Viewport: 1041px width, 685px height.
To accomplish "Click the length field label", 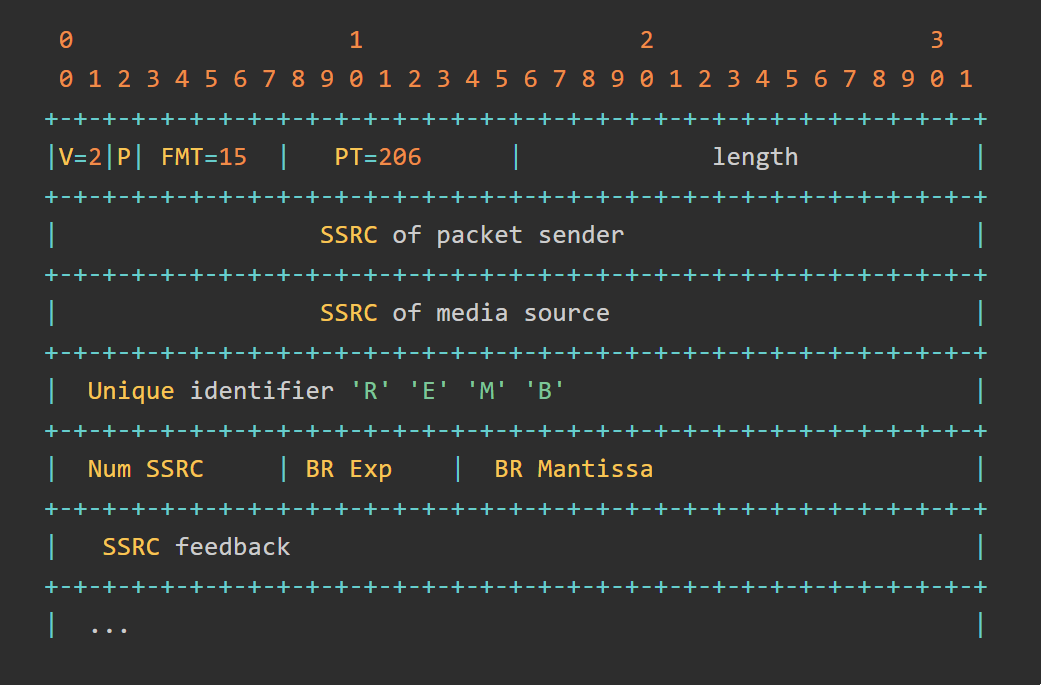I will [x=755, y=157].
